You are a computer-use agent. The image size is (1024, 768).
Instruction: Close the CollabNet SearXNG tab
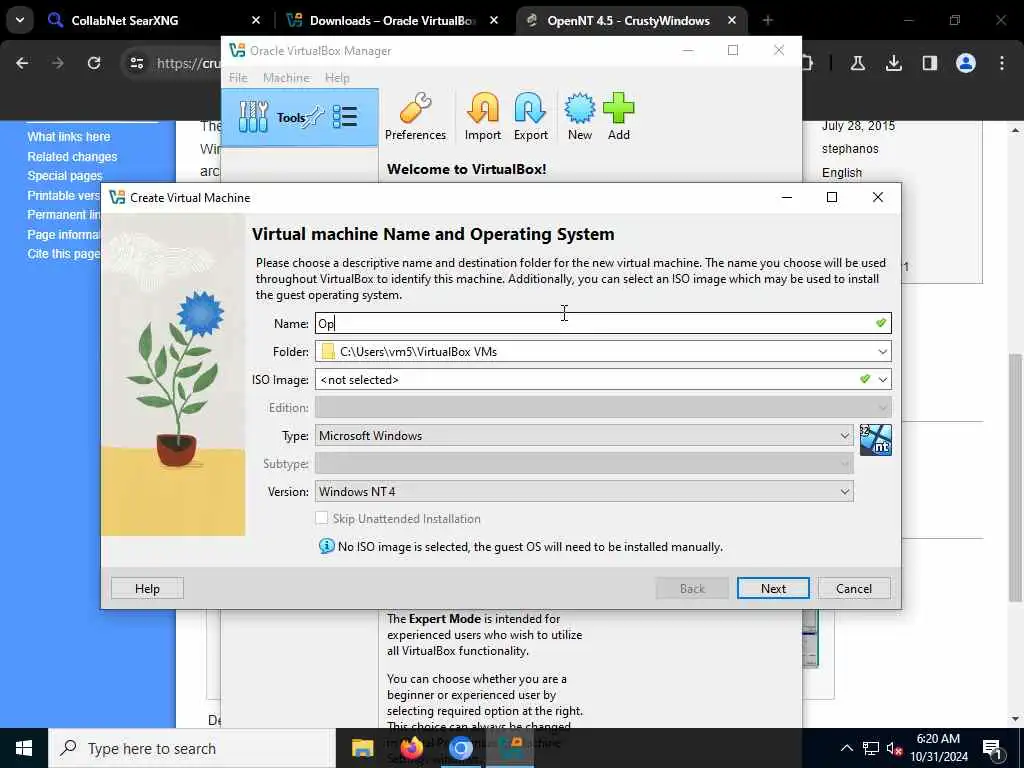click(x=256, y=20)
